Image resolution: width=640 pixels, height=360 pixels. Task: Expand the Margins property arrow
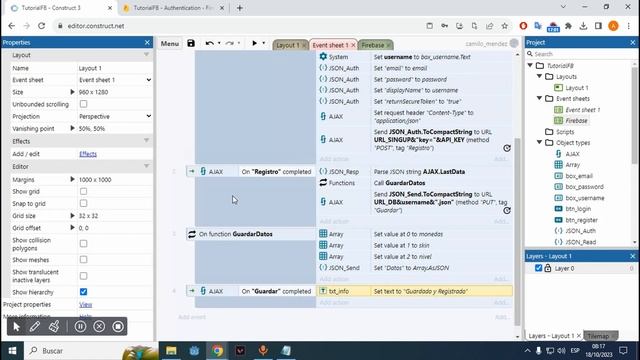pyautogui.click(x=72, y=179)
